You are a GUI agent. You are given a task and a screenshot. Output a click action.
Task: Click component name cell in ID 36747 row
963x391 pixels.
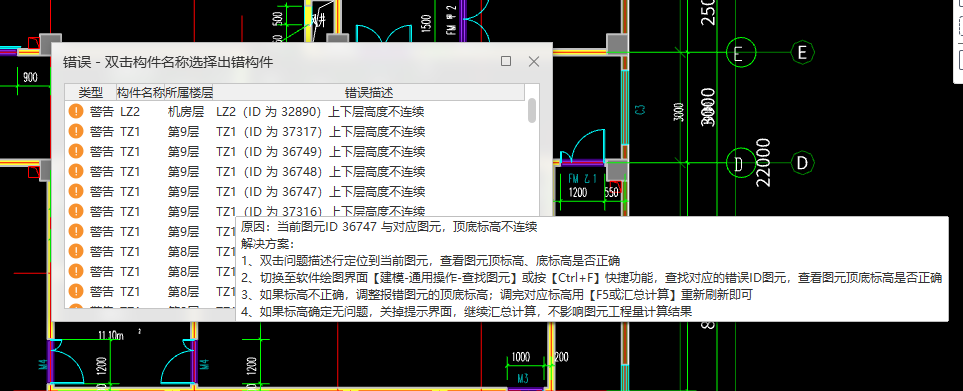130,192
